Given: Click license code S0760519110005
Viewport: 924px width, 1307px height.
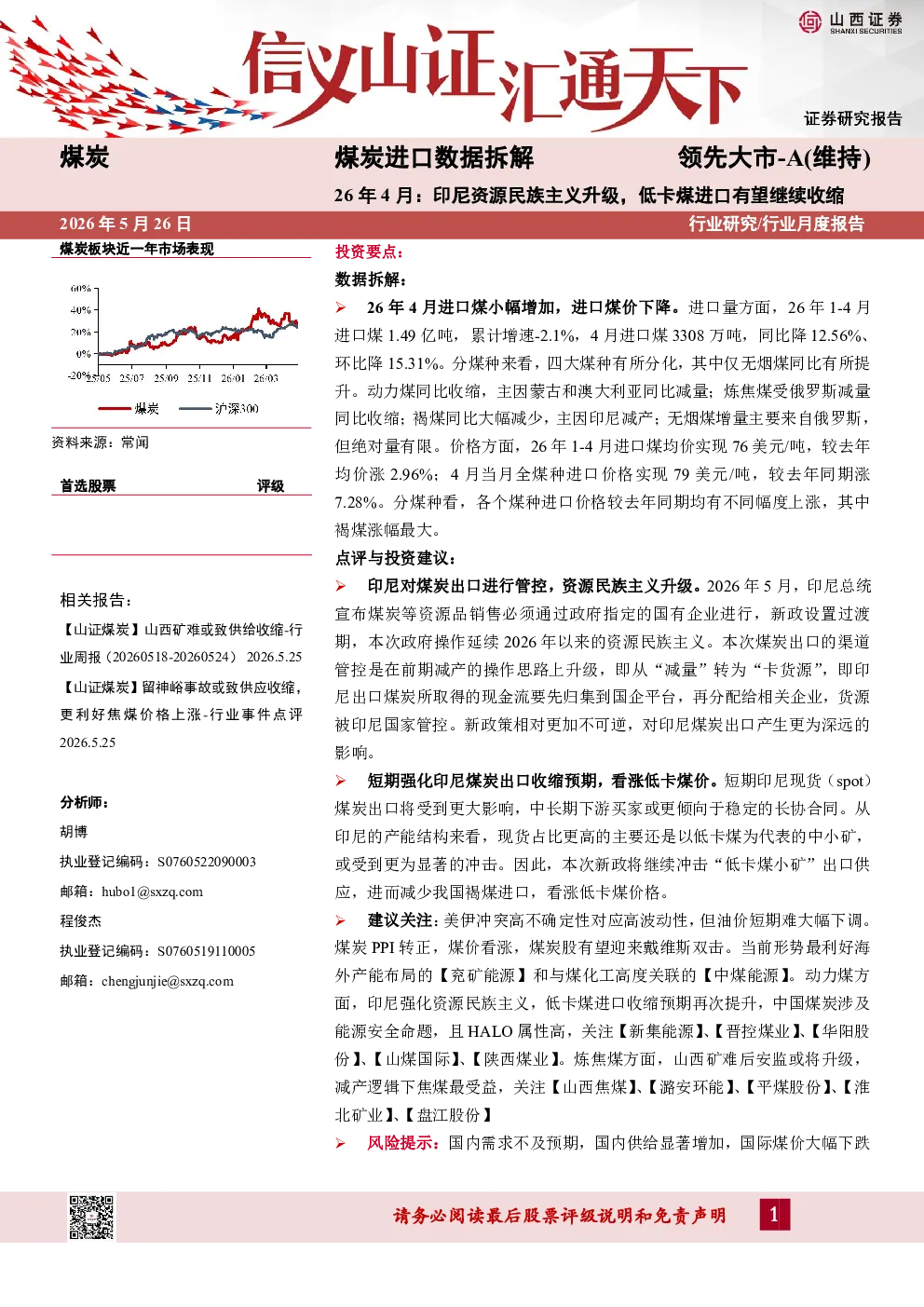Looking at the screenshot, I should coord(207,951).
